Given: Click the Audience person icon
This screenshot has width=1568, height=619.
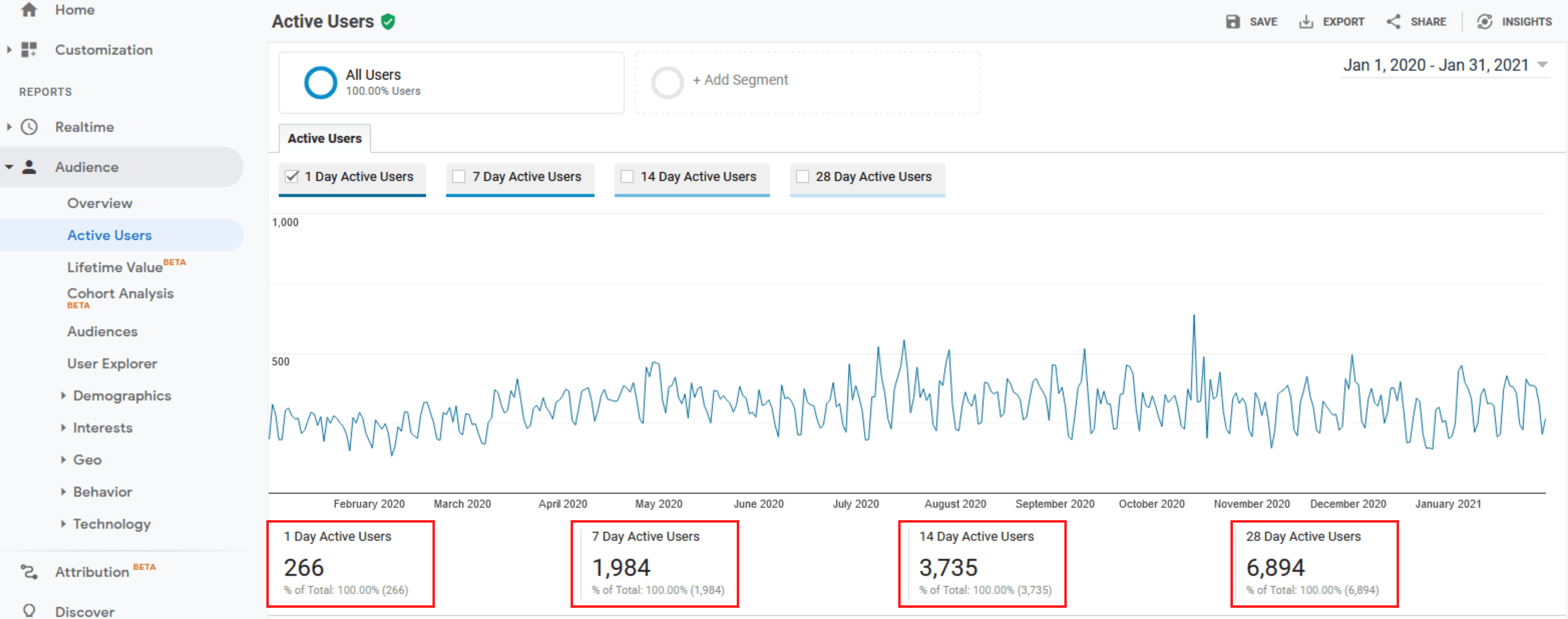Looking at the screenshot, I should coord(29,167).
